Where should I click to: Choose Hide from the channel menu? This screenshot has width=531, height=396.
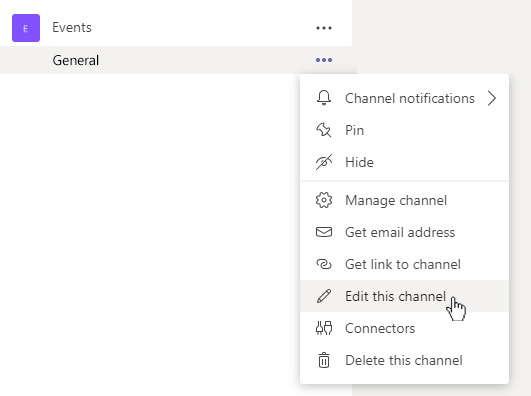pyautogui.click(x=404, y=162)
